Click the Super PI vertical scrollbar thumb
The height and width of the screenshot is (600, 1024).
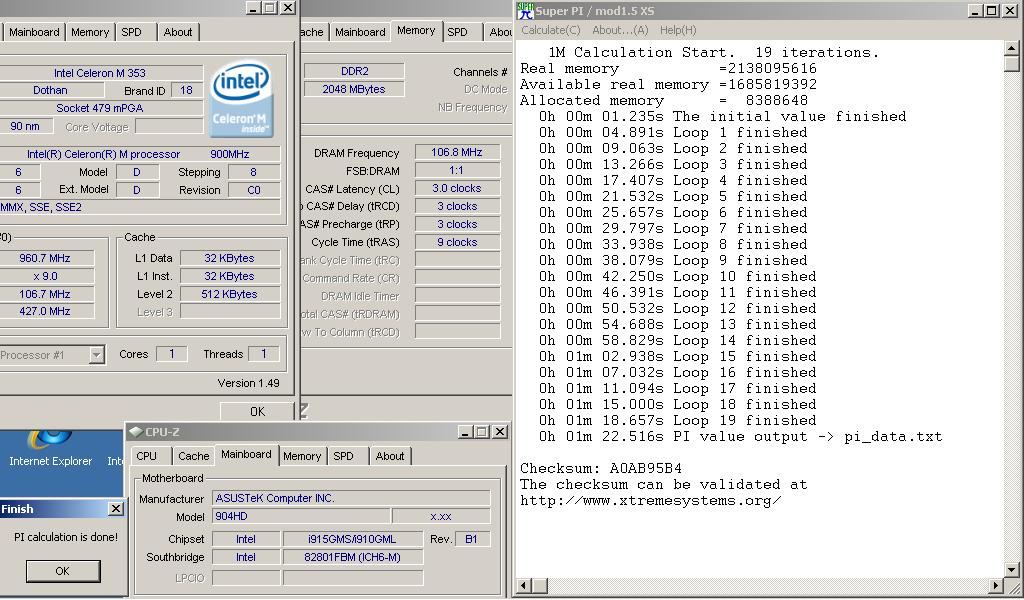coord(1012,63)
